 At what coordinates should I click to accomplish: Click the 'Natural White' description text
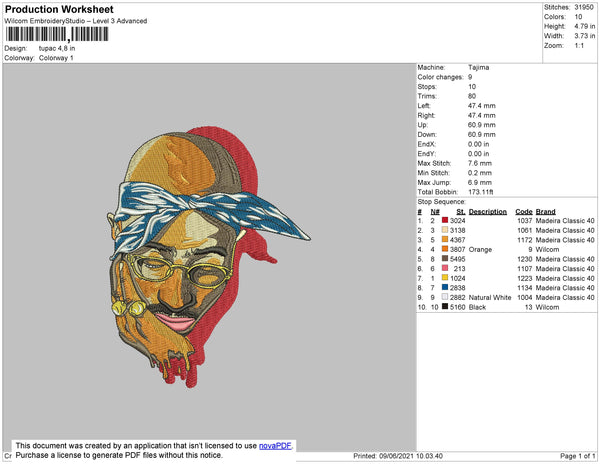[490, 297]
